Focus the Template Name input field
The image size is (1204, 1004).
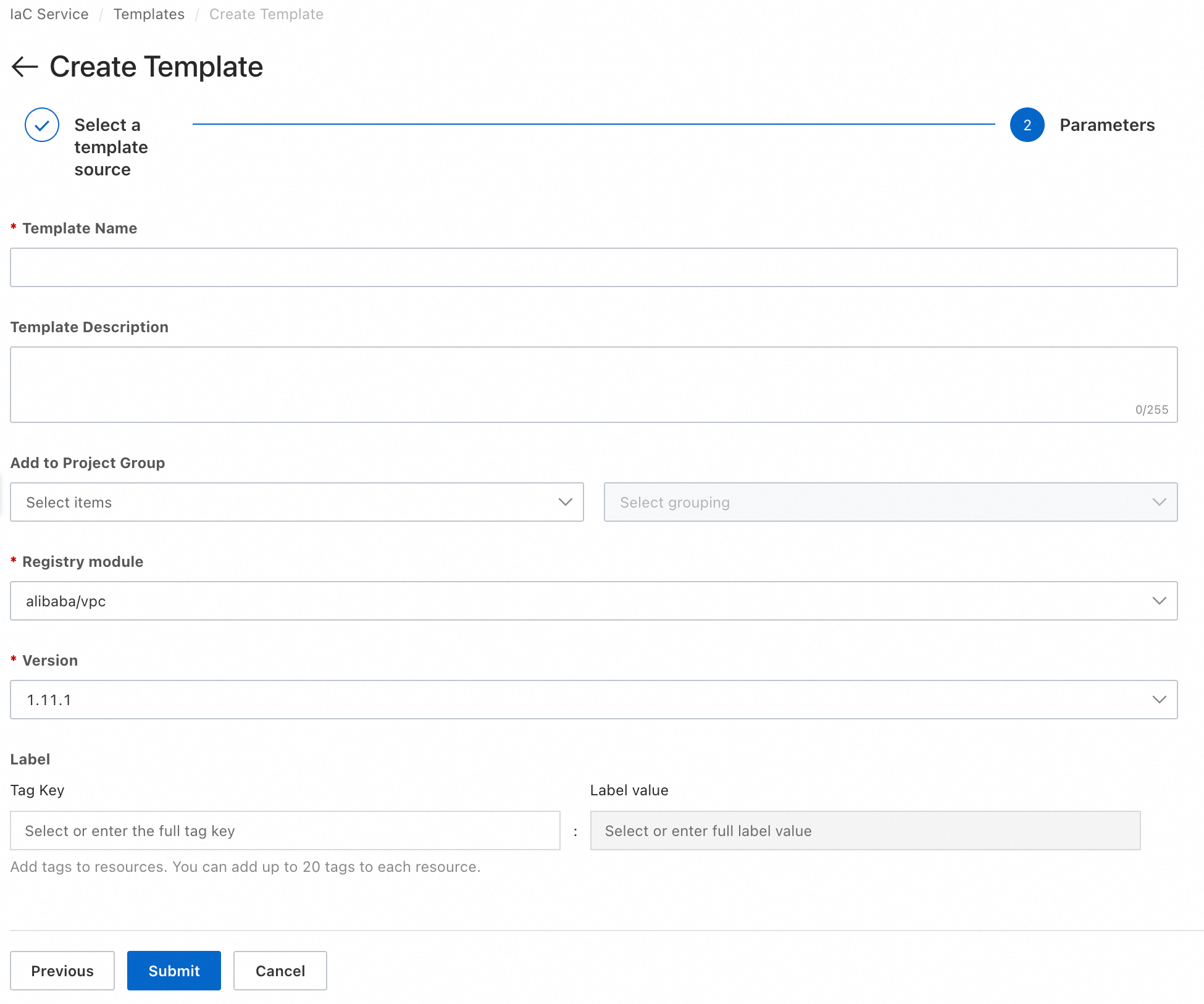tap(594, 267)
